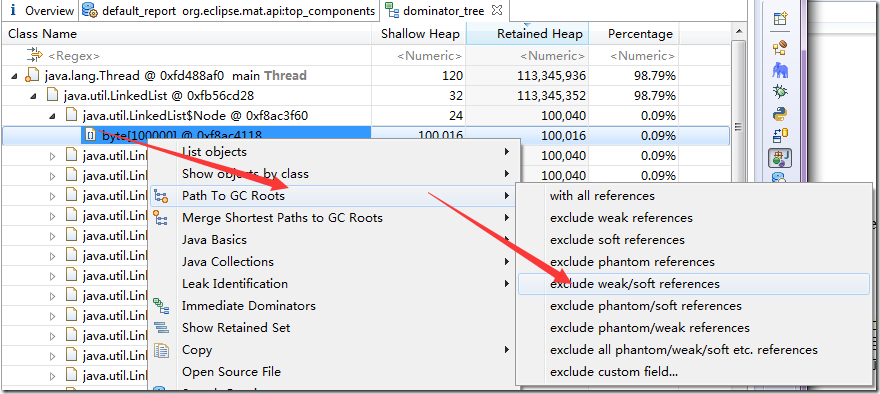This screenshot has width=880, height=394.
Task: Switch to the hierarchy perspective with bean icon
Action: tap(780, 47)
